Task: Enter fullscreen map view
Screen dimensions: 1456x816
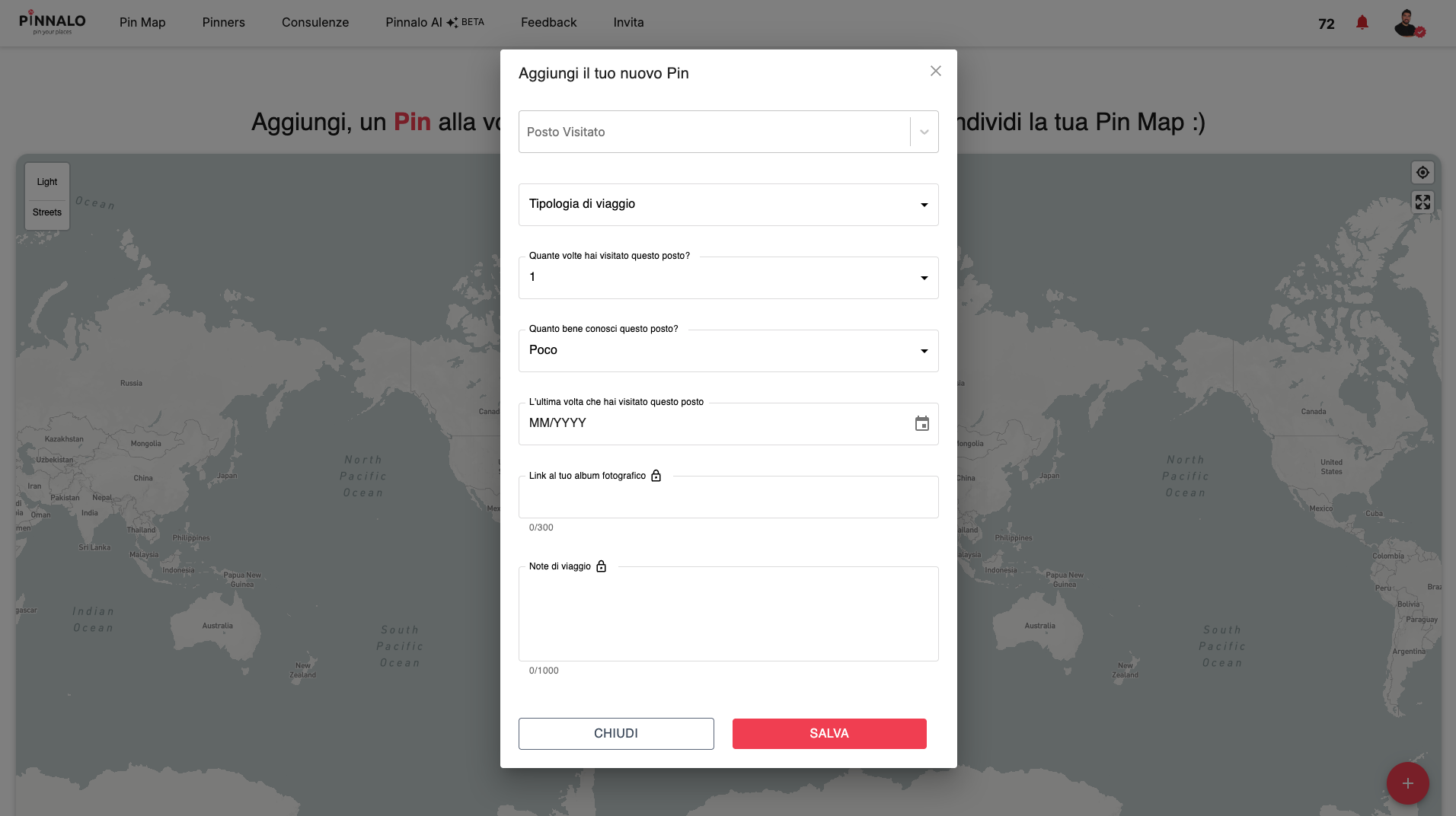Action: pyautogui.click(x=1422, y=202)
